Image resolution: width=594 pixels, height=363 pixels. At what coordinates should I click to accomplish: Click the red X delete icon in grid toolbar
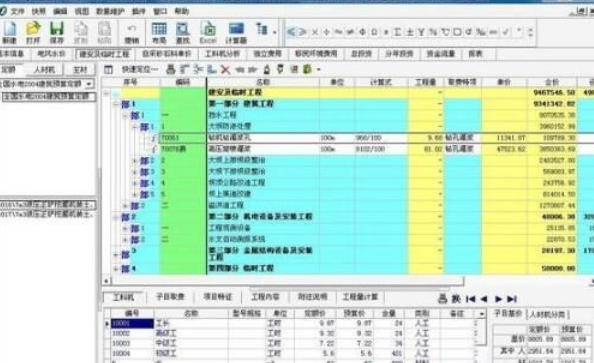[225, 69]
